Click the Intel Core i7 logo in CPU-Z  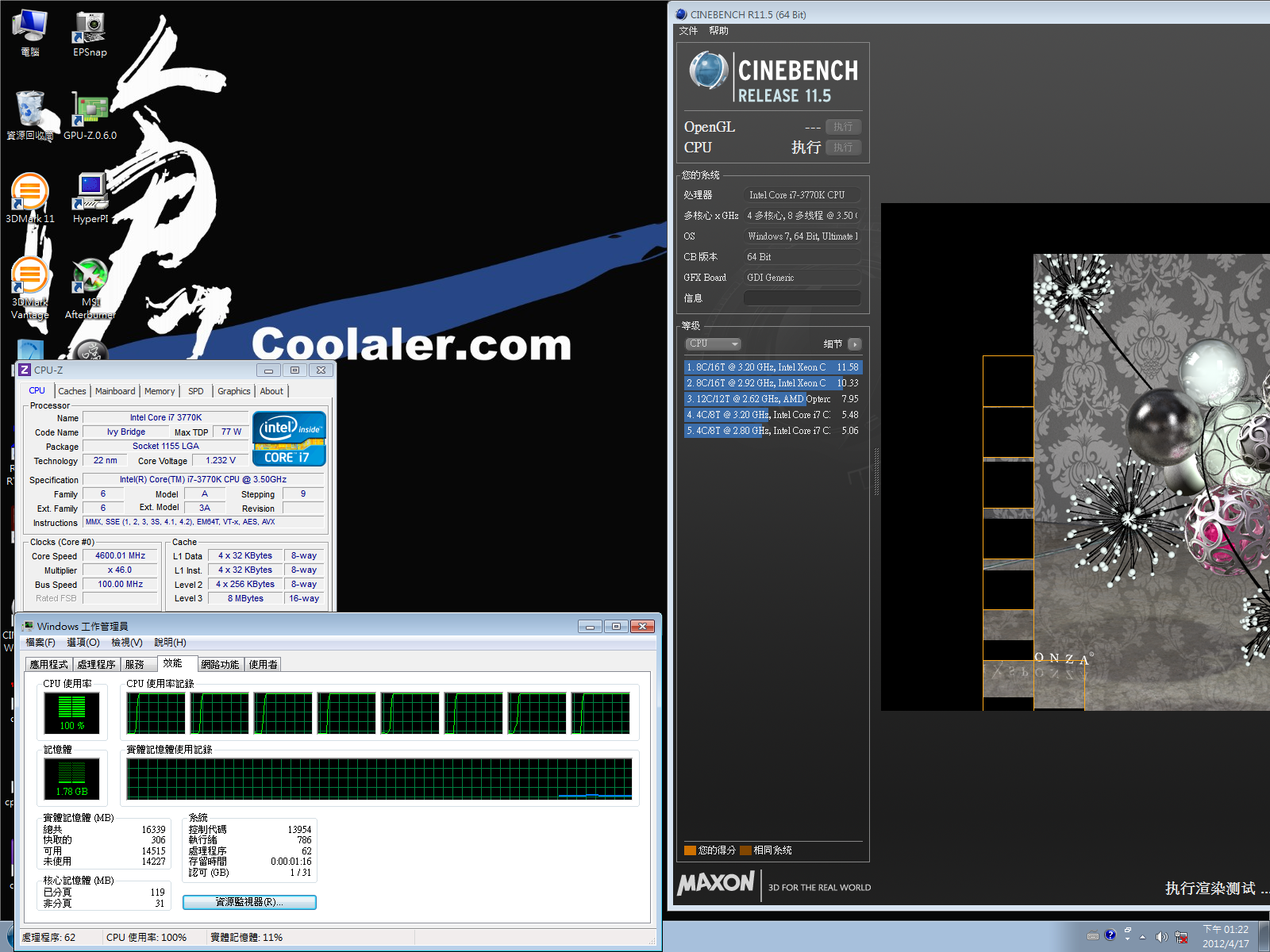coord(290,438)
